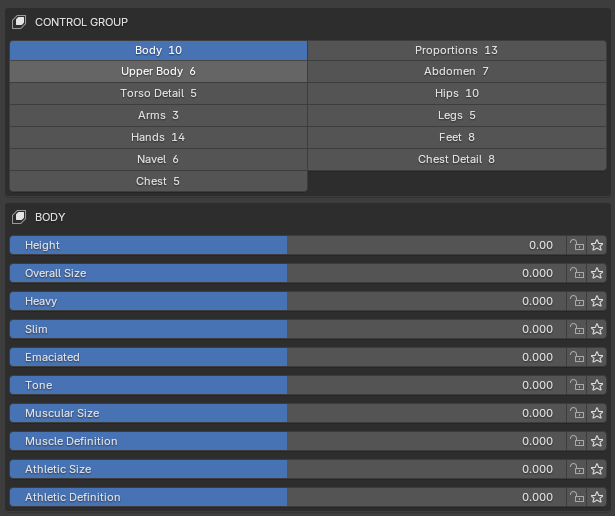Lock the Muscular Size slider
615x516 pixels.
click(577, 413)
